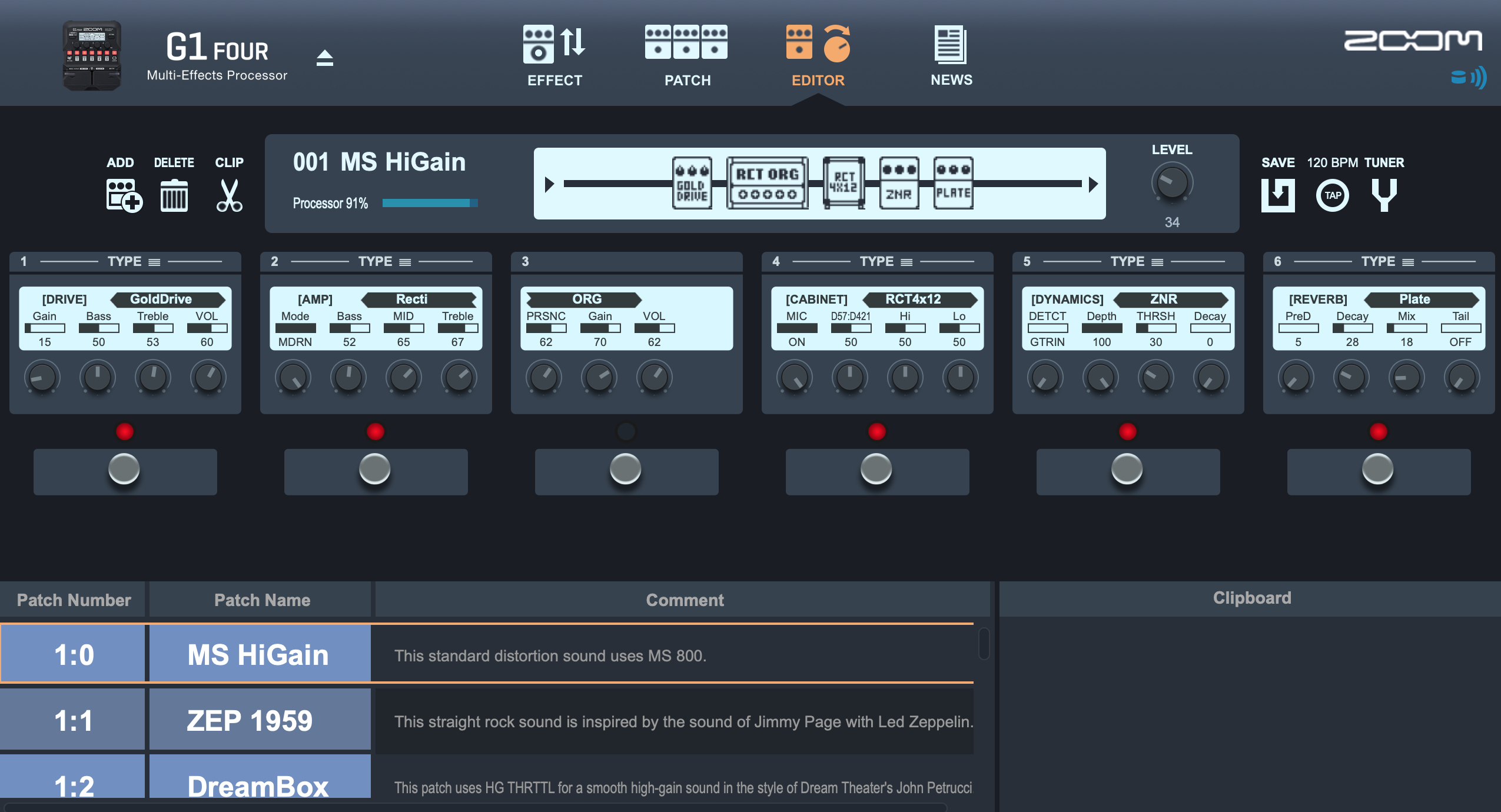Click the Patch Number column header
Screen dimensions: 1501x812
72,600
